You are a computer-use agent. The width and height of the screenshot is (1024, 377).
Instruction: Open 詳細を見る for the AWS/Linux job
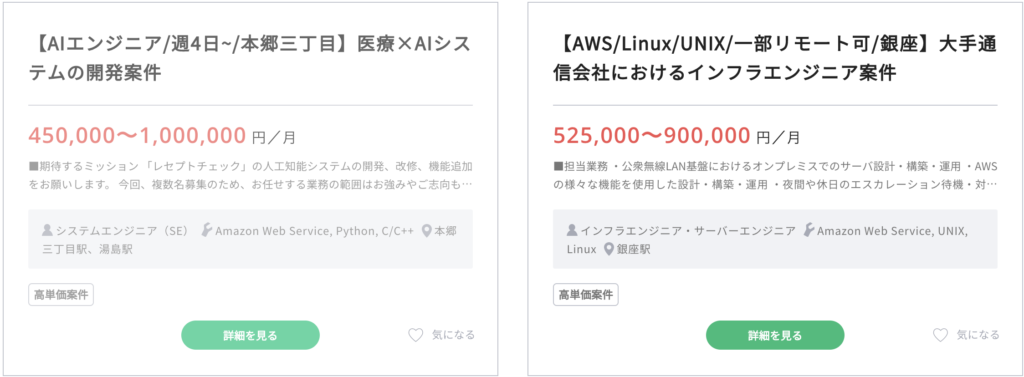coord(775,335)
